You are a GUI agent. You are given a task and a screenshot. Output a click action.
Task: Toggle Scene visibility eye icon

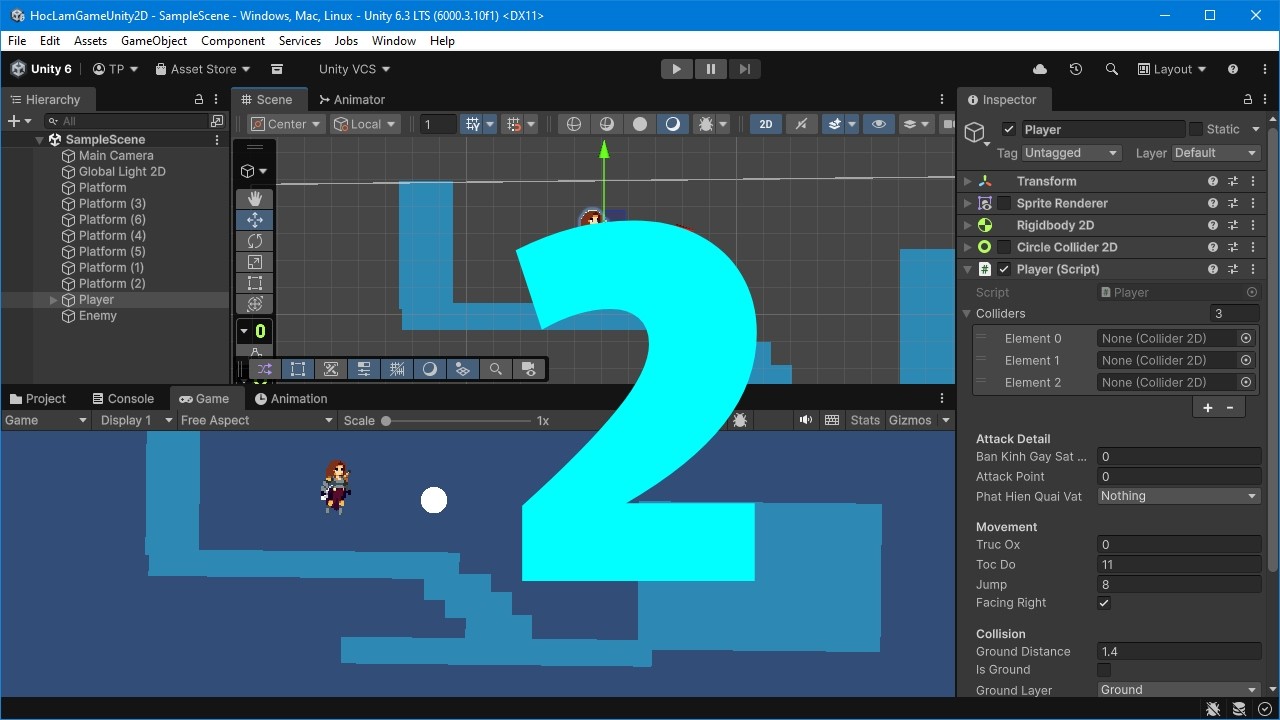pos(879,124)
